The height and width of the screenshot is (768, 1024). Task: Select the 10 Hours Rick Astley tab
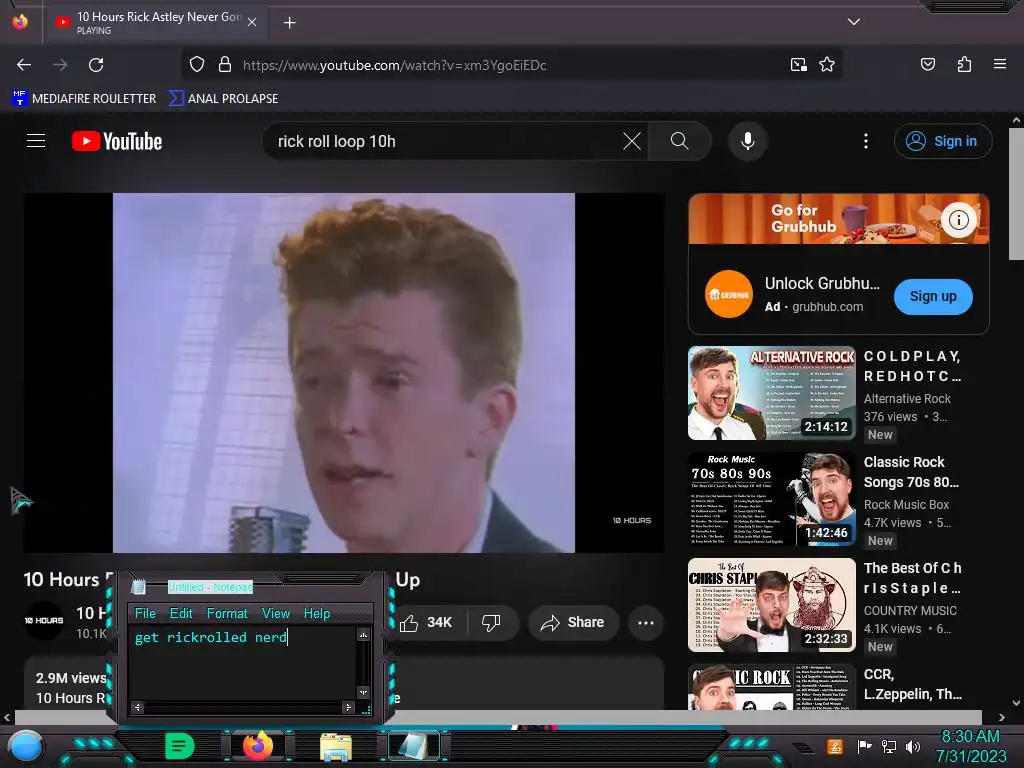155,23
